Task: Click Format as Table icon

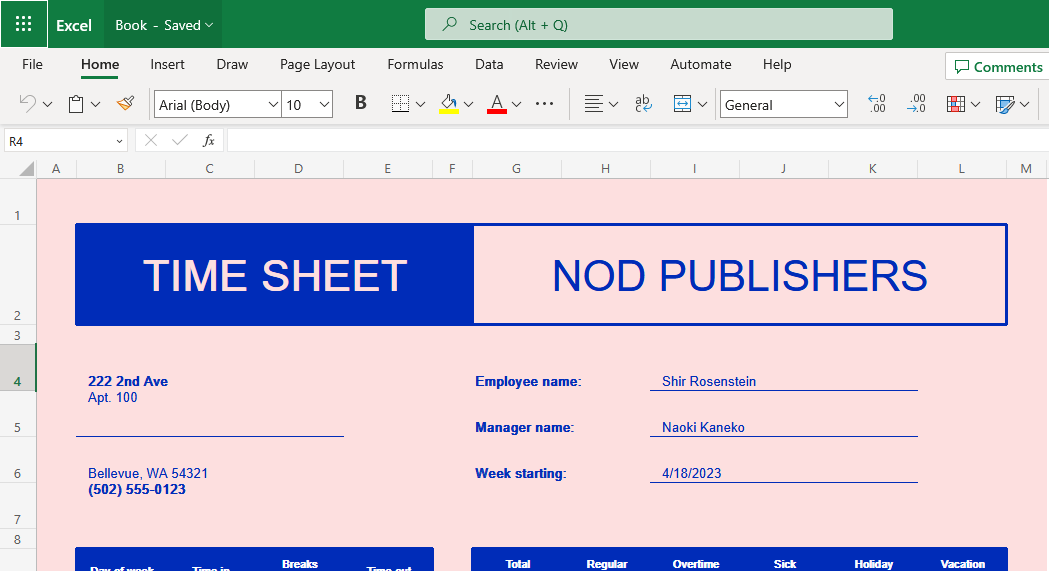Action: point(1005,104)
